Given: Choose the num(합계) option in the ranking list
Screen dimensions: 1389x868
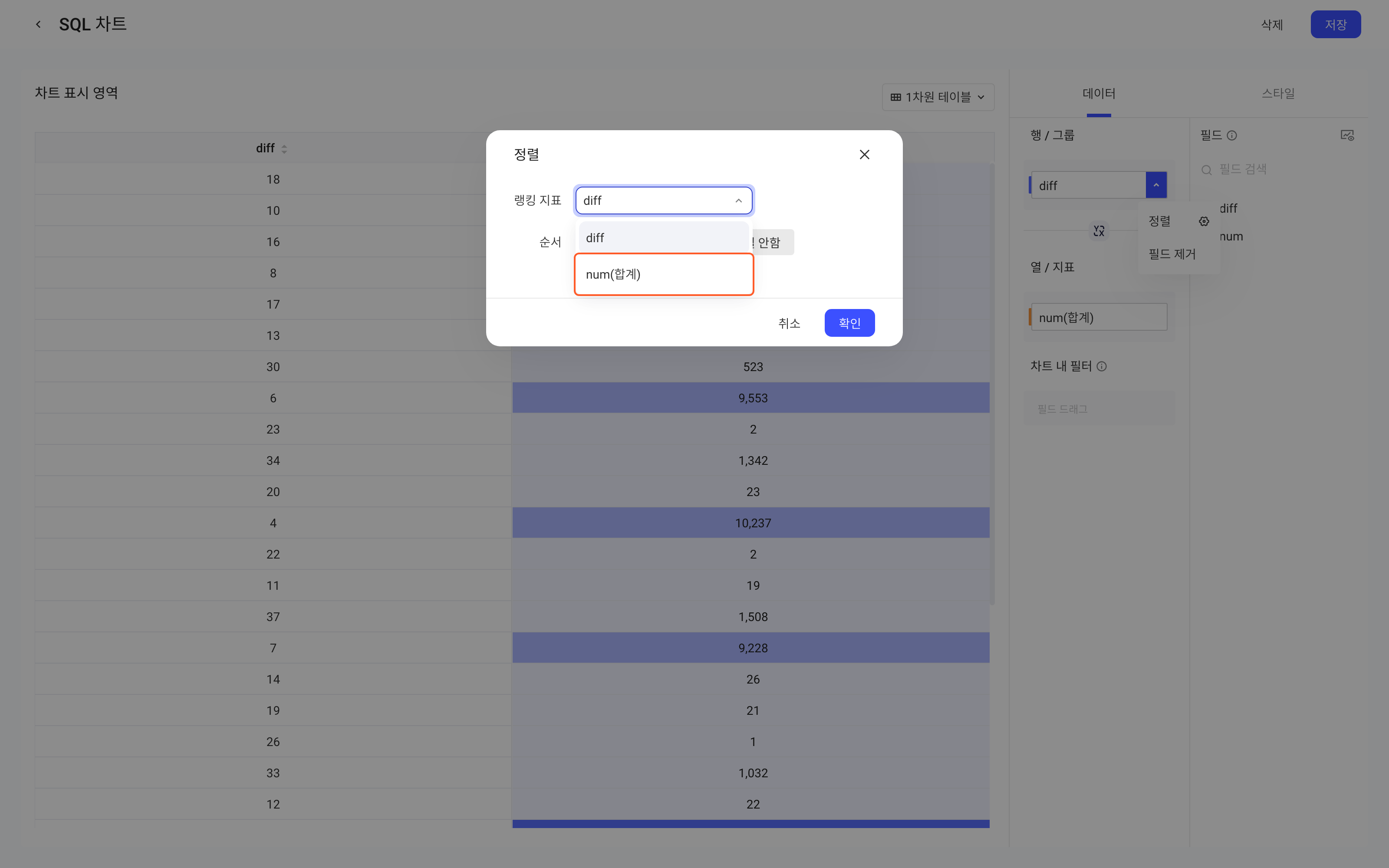Looking at the screenshot, I should tap(664, 274).
